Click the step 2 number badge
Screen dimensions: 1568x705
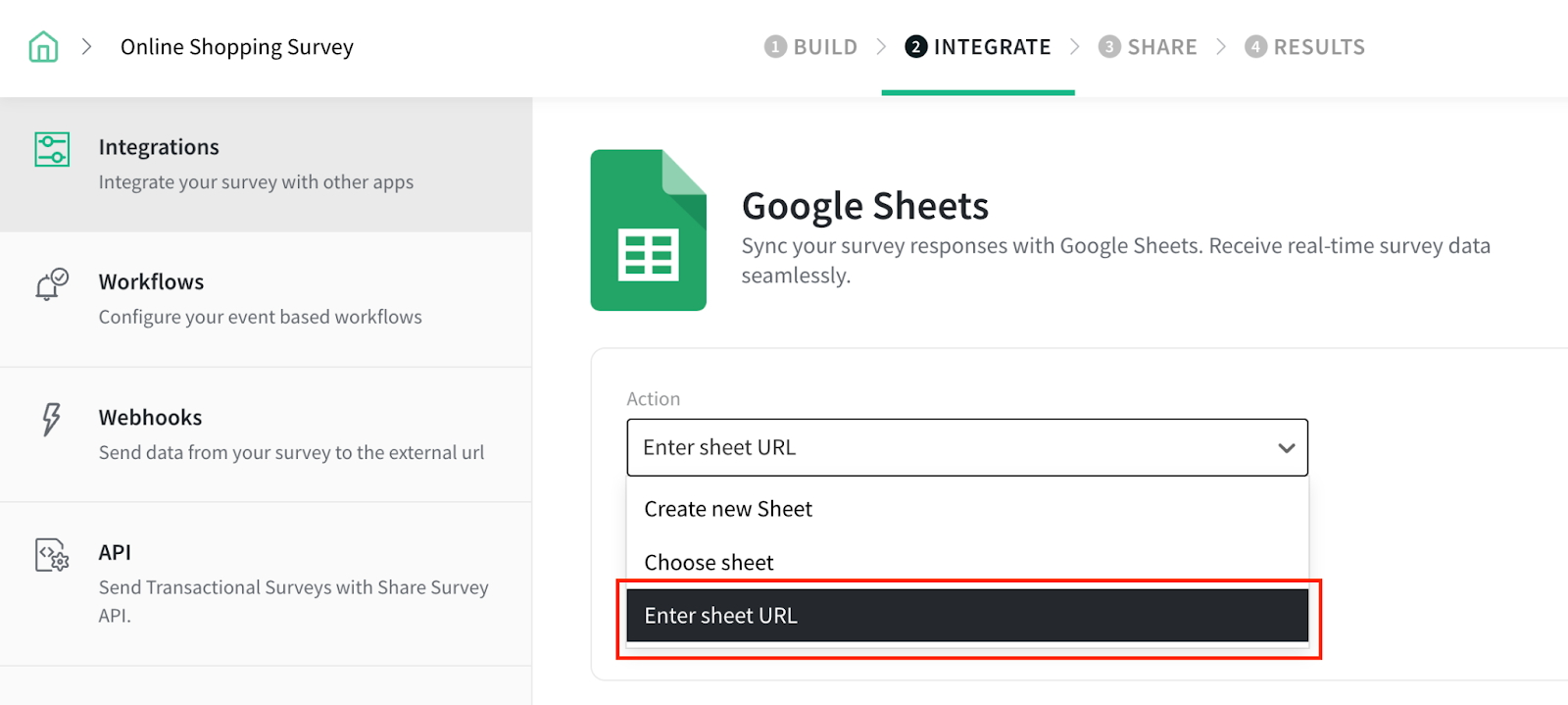(x=915, y=47)
